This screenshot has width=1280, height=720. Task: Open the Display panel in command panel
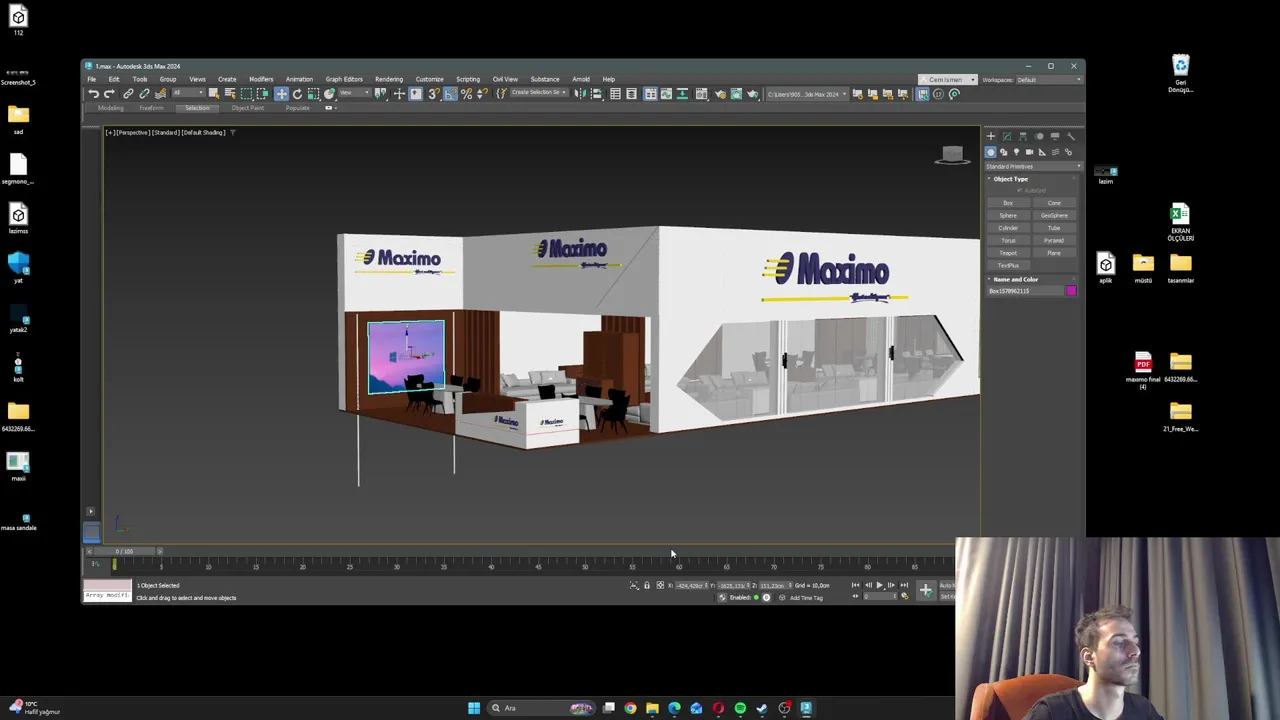(x=1055, y=136)
